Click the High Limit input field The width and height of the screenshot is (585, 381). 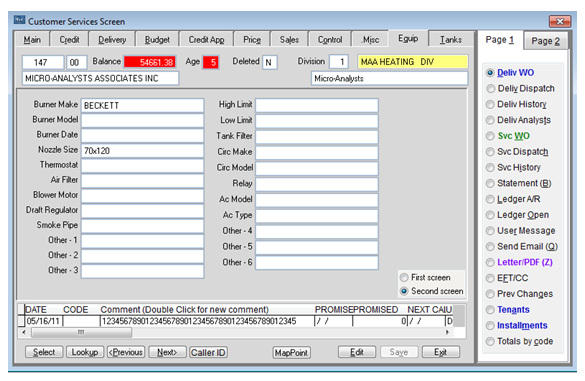click(317, 106)
